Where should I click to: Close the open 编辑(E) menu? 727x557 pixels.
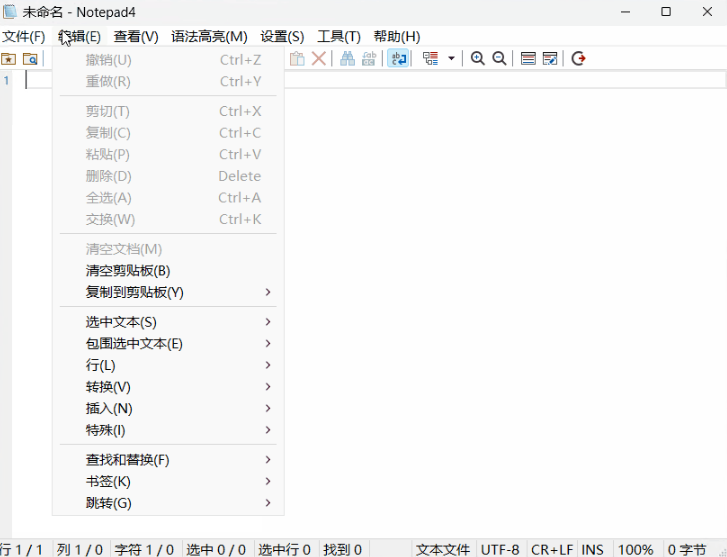[79, 36]
